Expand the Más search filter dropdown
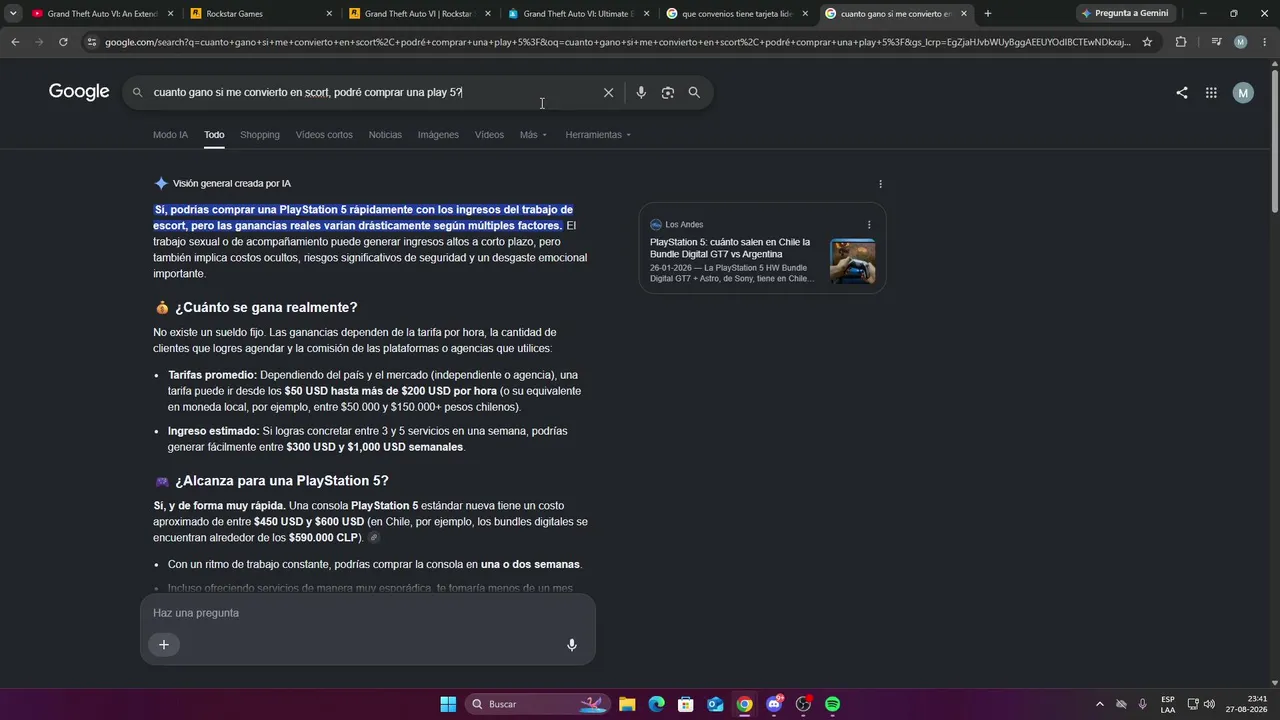This screenshot has width=1280, height=720. pos(533,135)
